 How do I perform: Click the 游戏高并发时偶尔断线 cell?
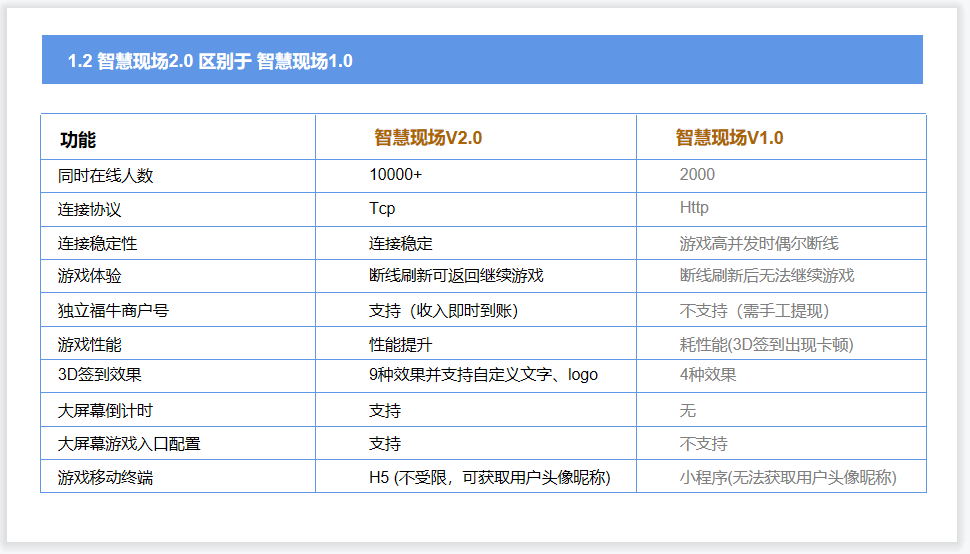coord(759,243)
